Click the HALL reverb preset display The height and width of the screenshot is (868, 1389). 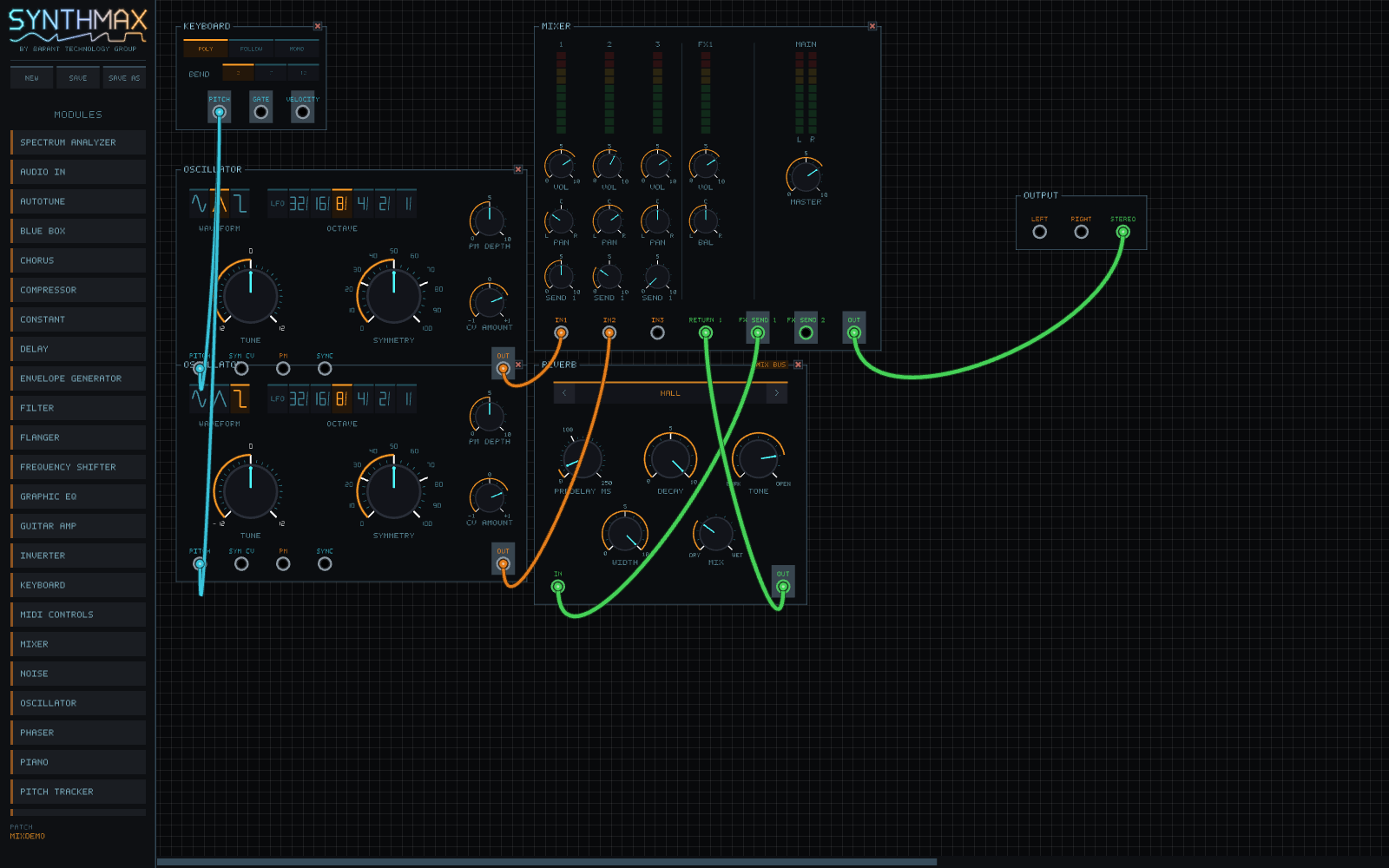(670, 393)
